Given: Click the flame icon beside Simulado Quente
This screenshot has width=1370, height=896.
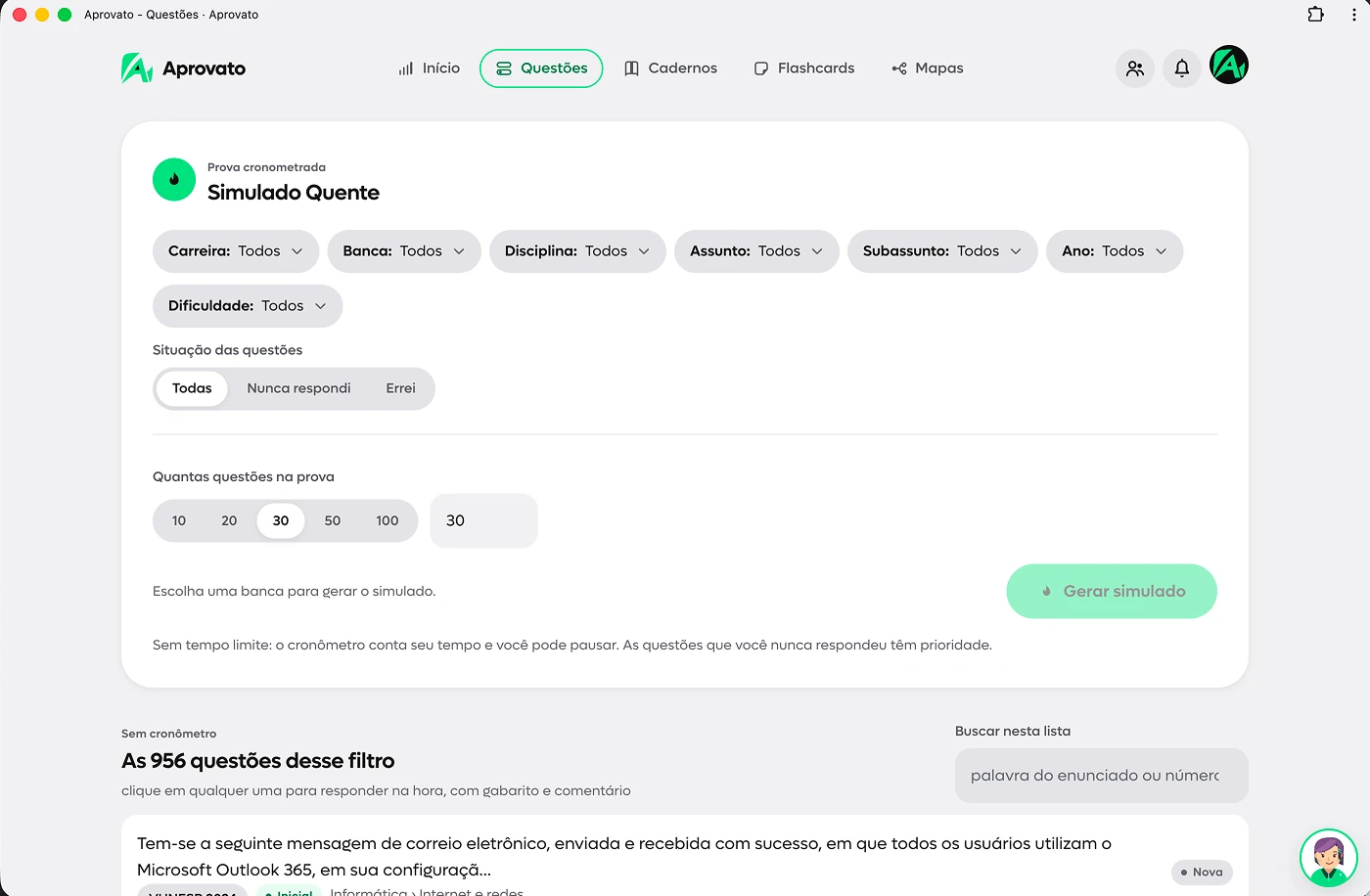Looking at the screenshot, I should (x=174, y=180).
